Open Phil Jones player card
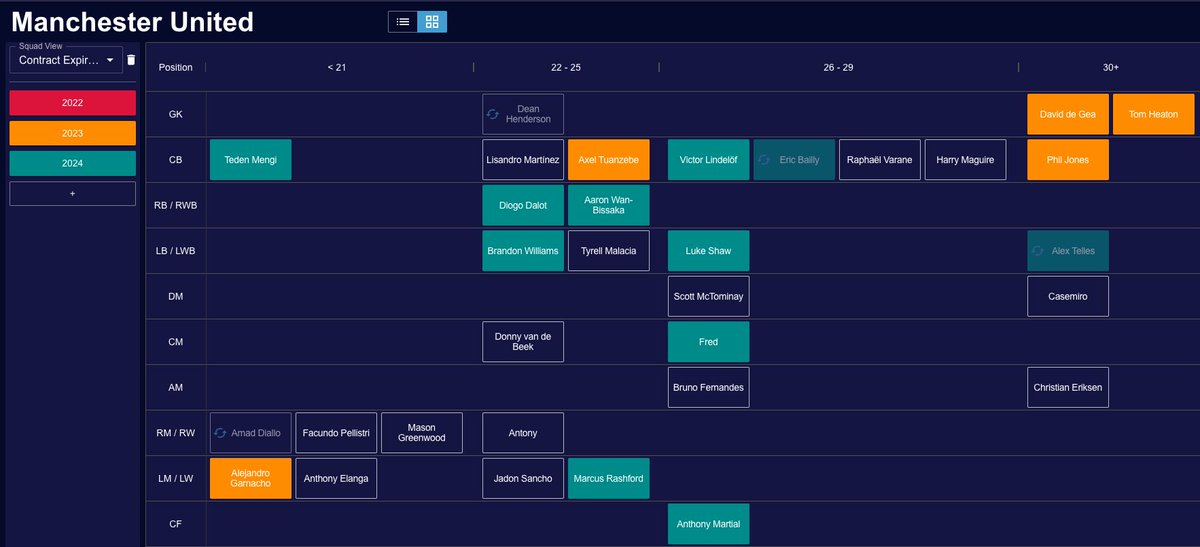Image resolution: width=1200 pixels, height=547 pixels. click(1068, 160)
